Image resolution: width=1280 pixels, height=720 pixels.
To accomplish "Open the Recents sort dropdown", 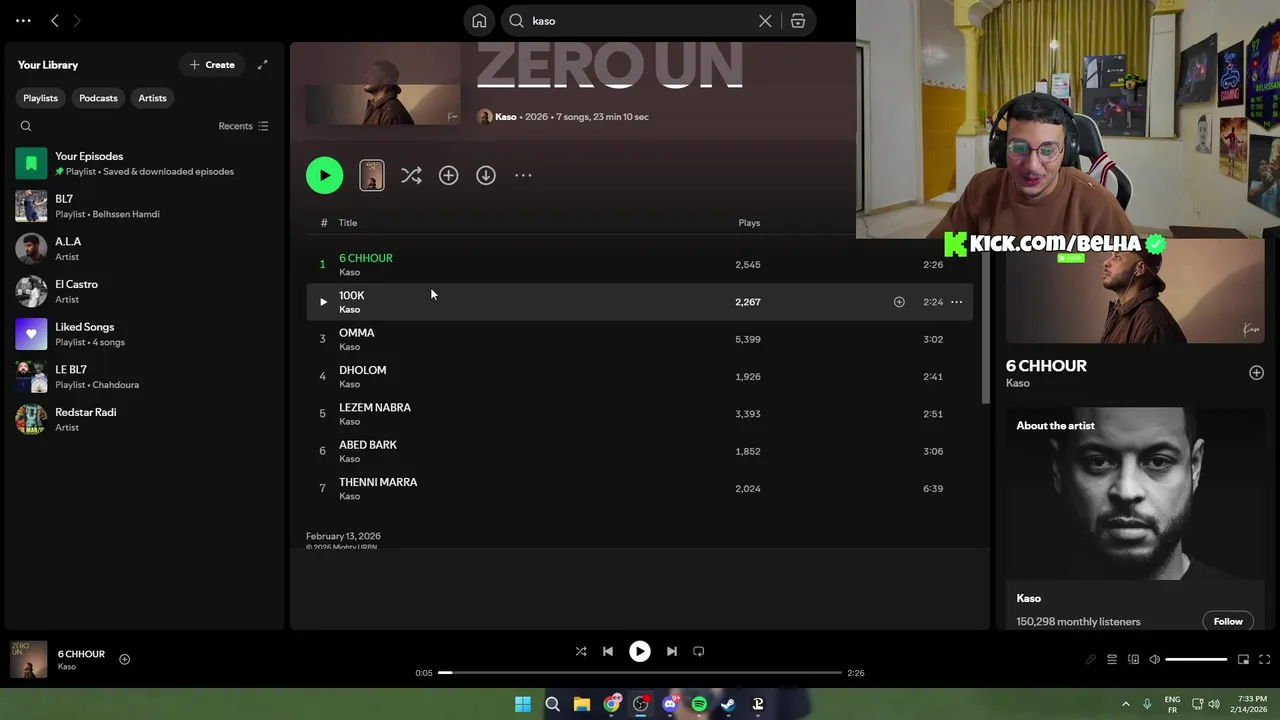I will click(243, 126).
